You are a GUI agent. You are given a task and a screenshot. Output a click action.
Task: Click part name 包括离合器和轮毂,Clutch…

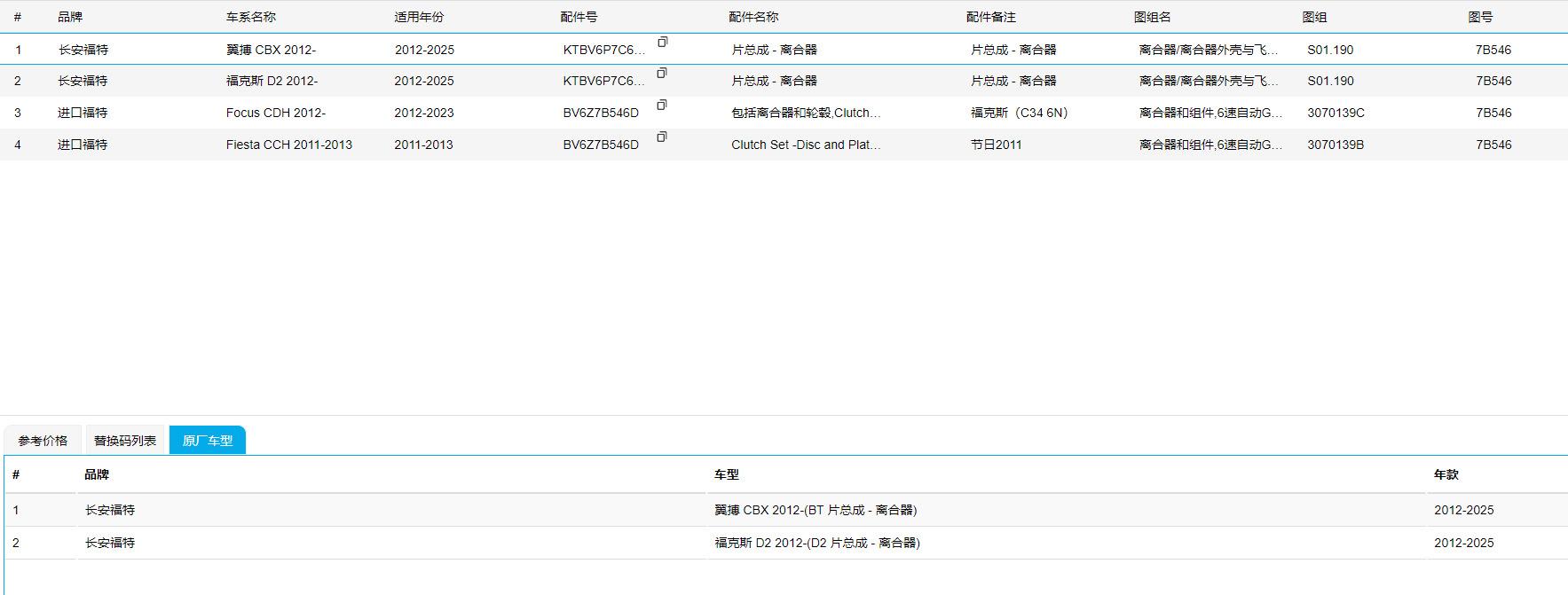click(806, 113)
